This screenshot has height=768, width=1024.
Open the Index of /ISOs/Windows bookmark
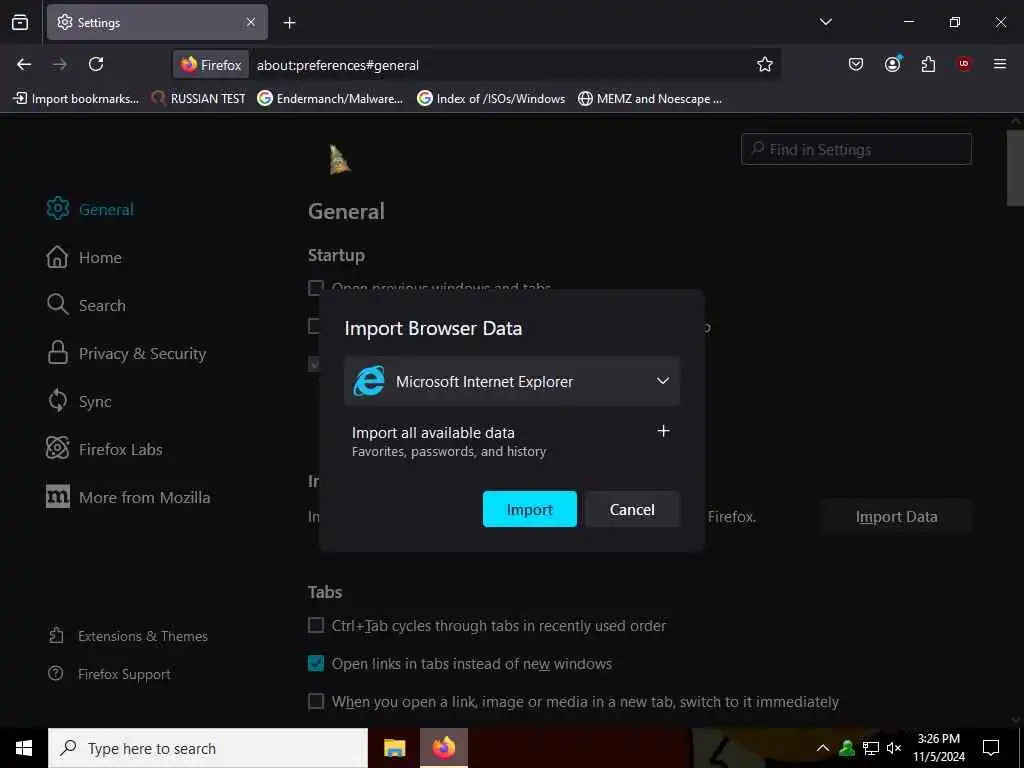pyautogui.click(x=491, y=99)
